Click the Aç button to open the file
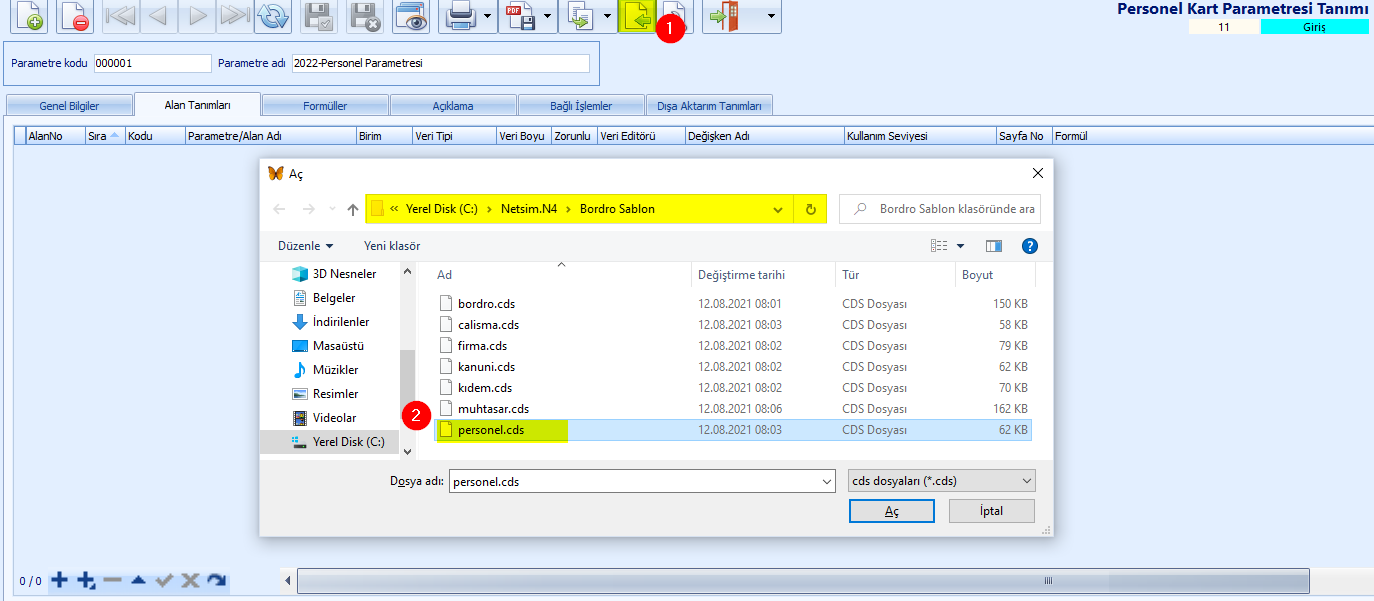1374x601 pixels. point(892,511)
